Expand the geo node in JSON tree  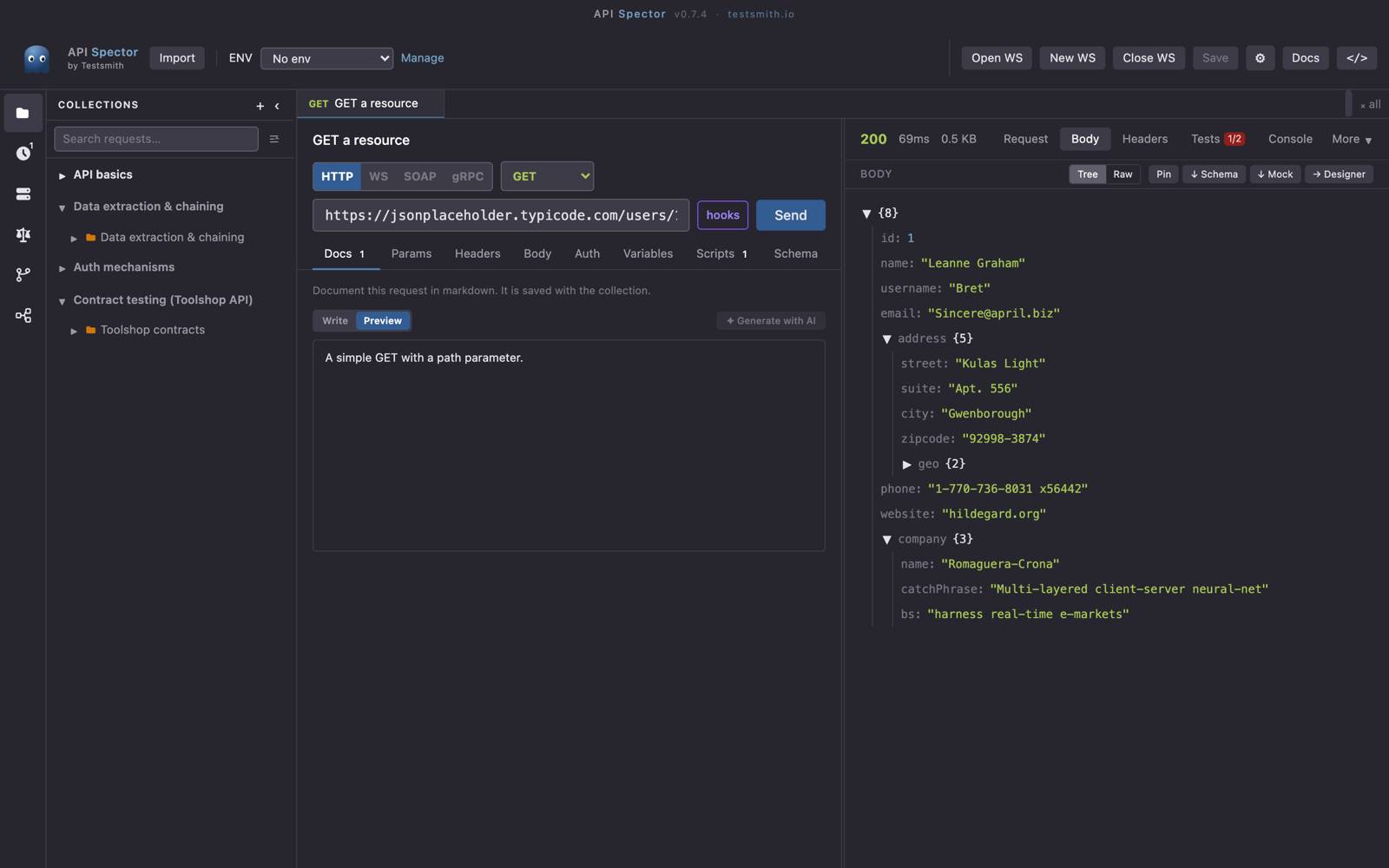coord(906,464)
